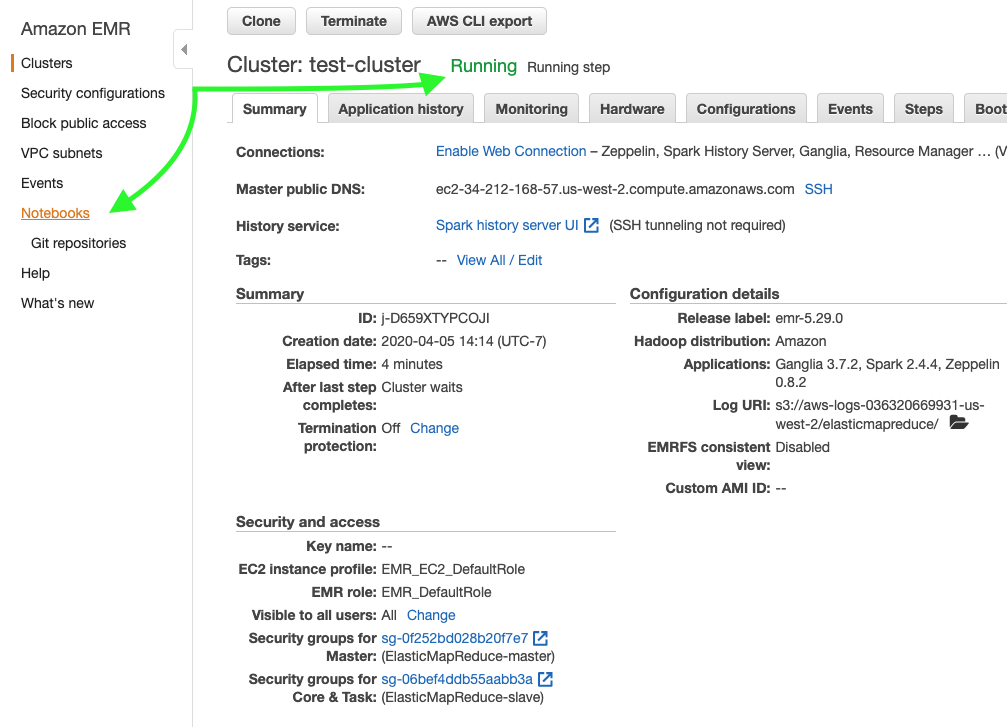
Task: Open Events in the sidebar
Action: click(x=42, y=183)
